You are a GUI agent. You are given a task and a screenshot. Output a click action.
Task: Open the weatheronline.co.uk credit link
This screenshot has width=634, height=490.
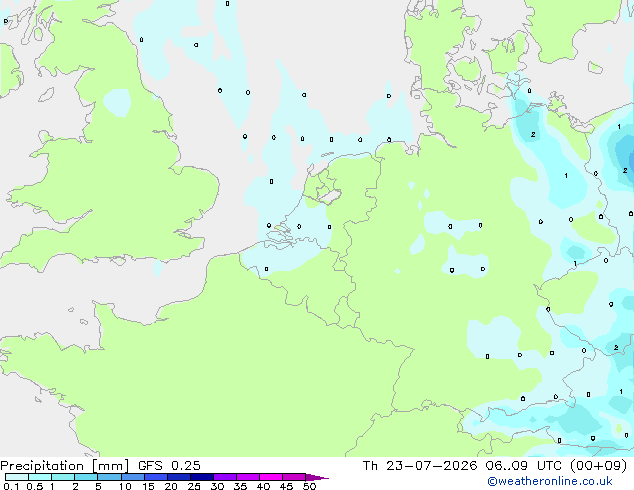click(550, 481)
